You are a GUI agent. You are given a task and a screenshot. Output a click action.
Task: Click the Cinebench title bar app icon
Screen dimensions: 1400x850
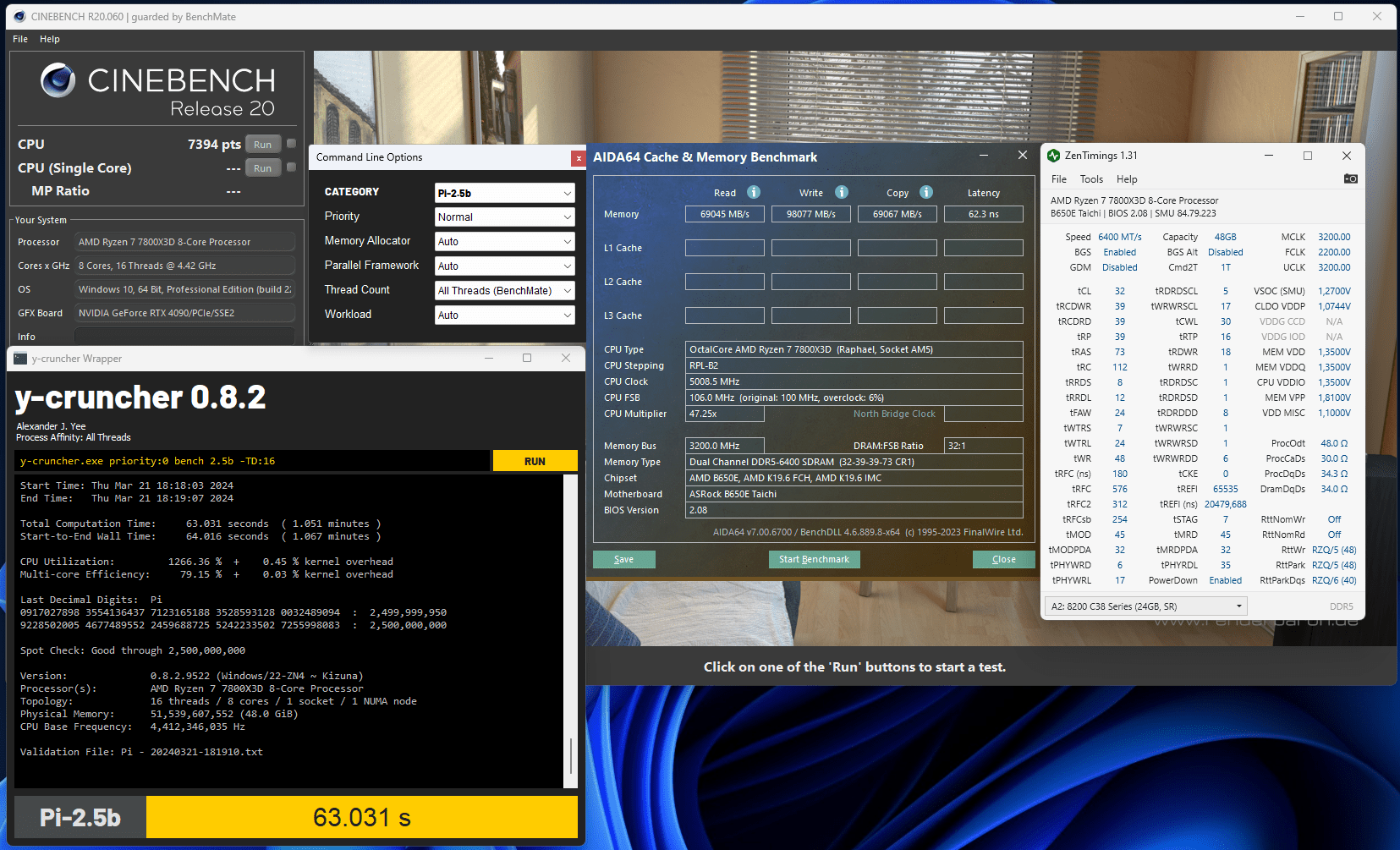[19, 16]
